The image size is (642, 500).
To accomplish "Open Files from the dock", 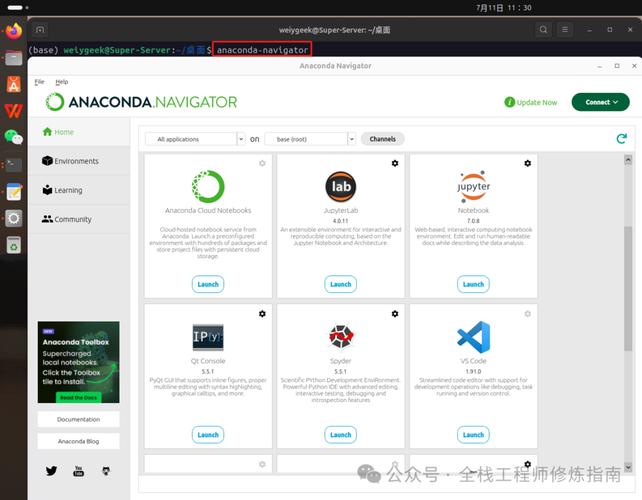I will (x=14, y=58).
